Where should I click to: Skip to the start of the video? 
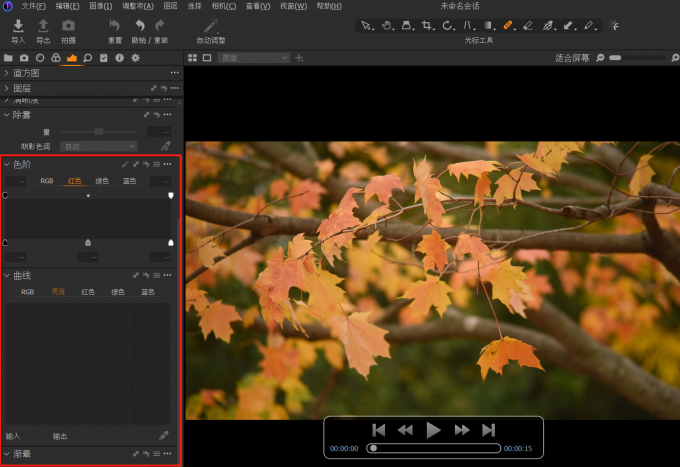[379, 430]
